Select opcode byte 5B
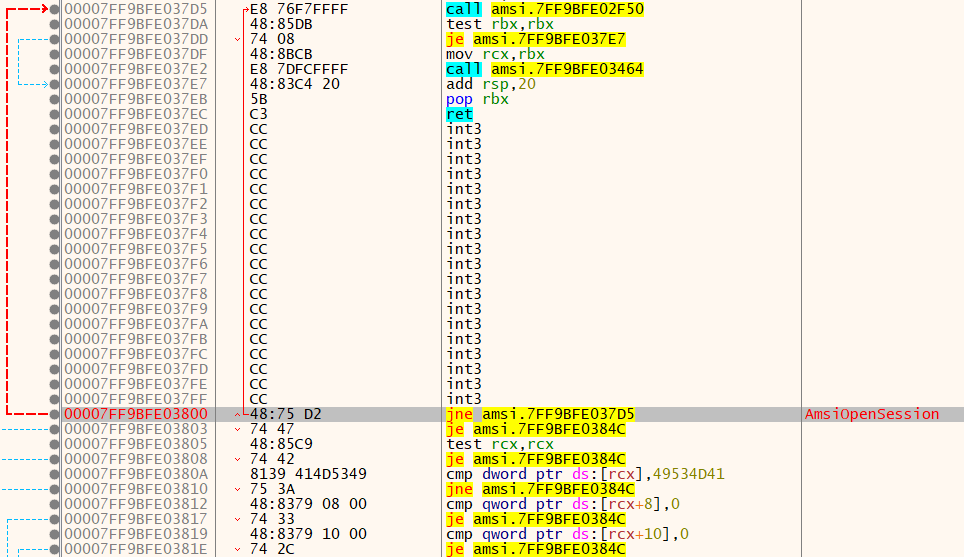Image resolution: width=964 pixels, height=557 pixels. click(x=258, y=99)
